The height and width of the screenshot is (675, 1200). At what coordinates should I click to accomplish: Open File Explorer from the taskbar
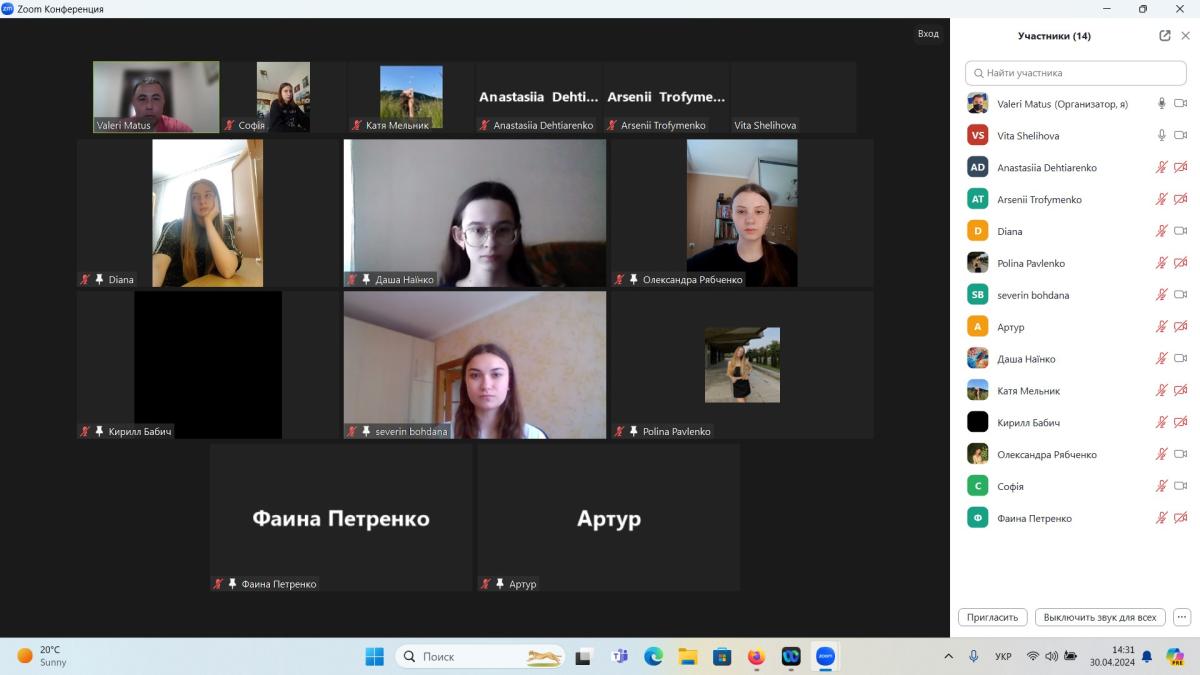coord(688,656)
